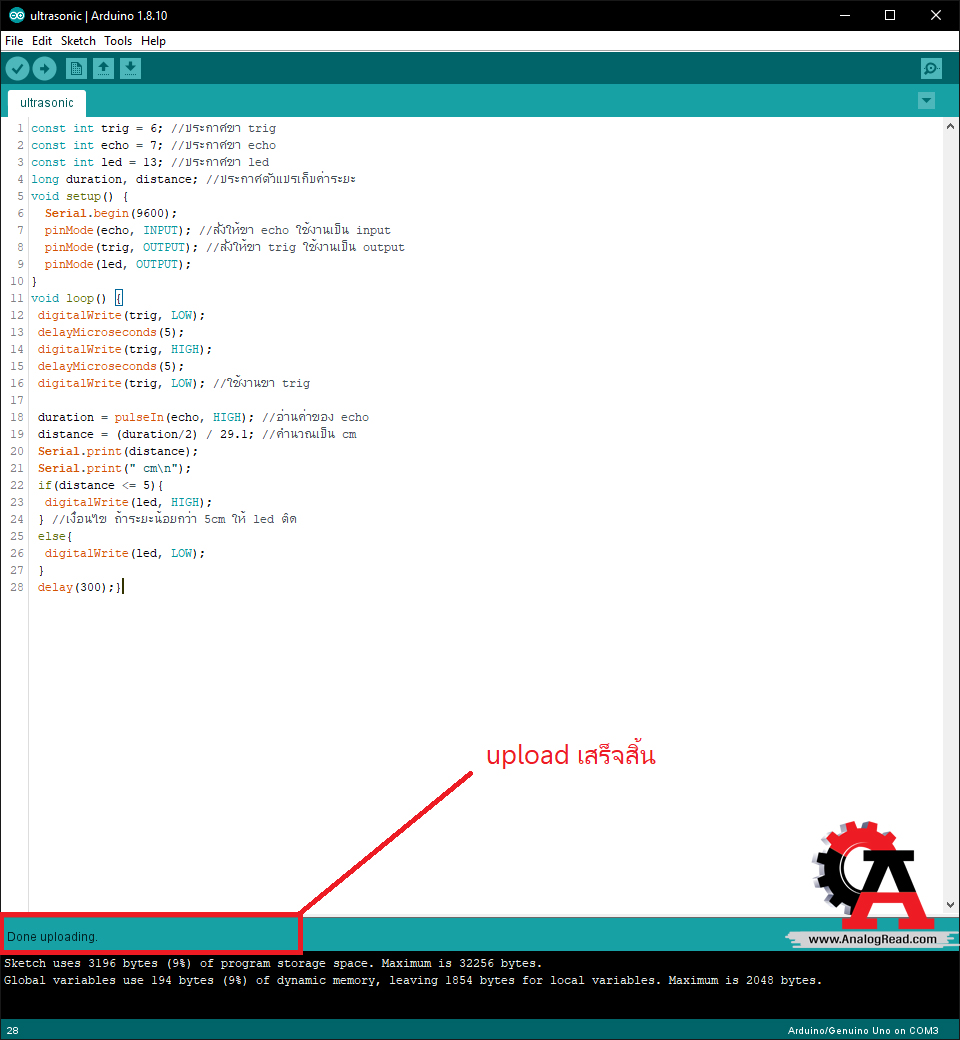Minimize the Arduino IDE window

pyautogui.click(x=845, y=15)
